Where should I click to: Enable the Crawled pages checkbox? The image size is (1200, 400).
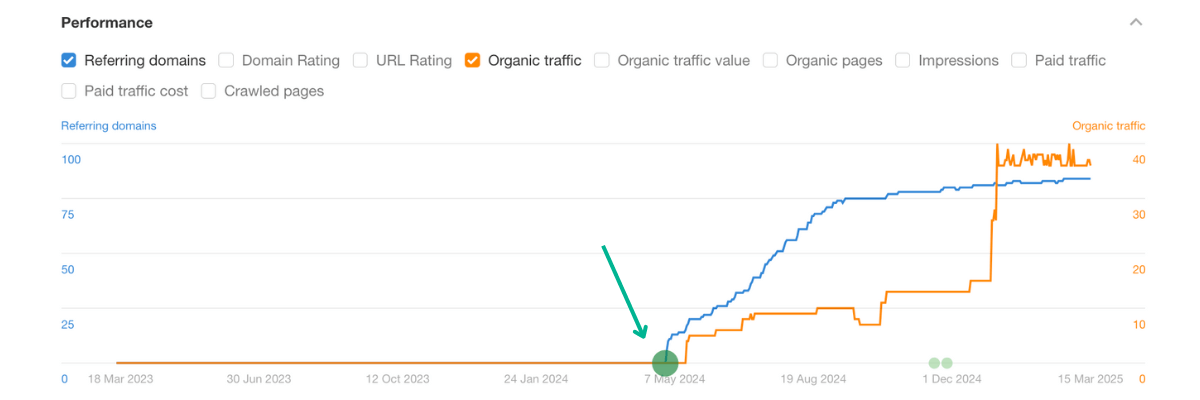pyautogui.click(x=209, y=91)
